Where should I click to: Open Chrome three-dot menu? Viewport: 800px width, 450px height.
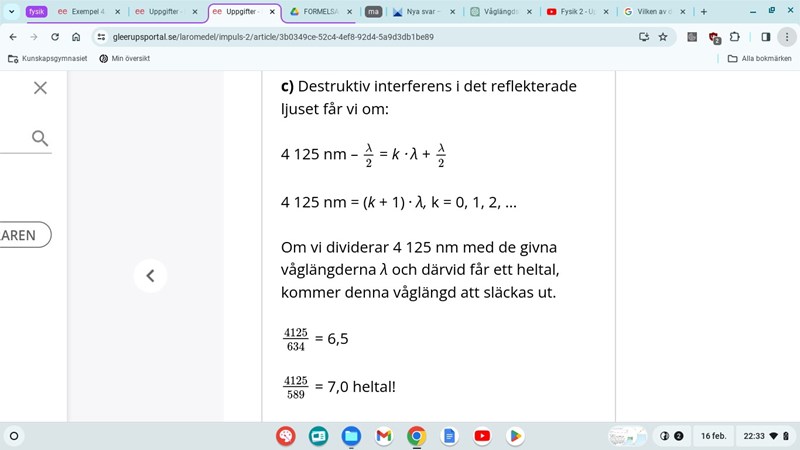[x=787, y=37]
